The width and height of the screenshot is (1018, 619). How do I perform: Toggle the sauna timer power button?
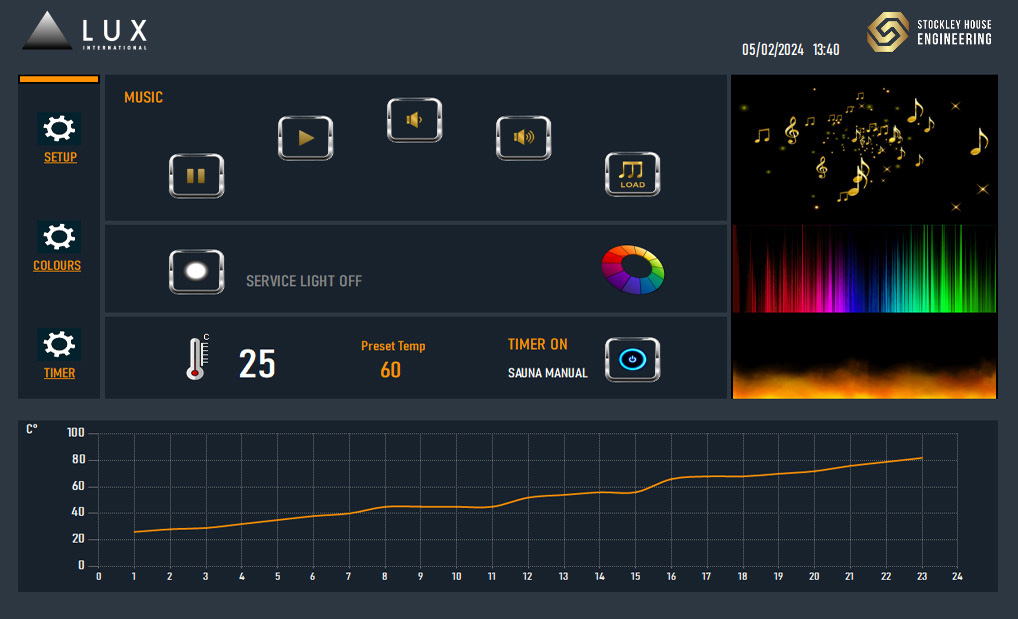point(632,360)
